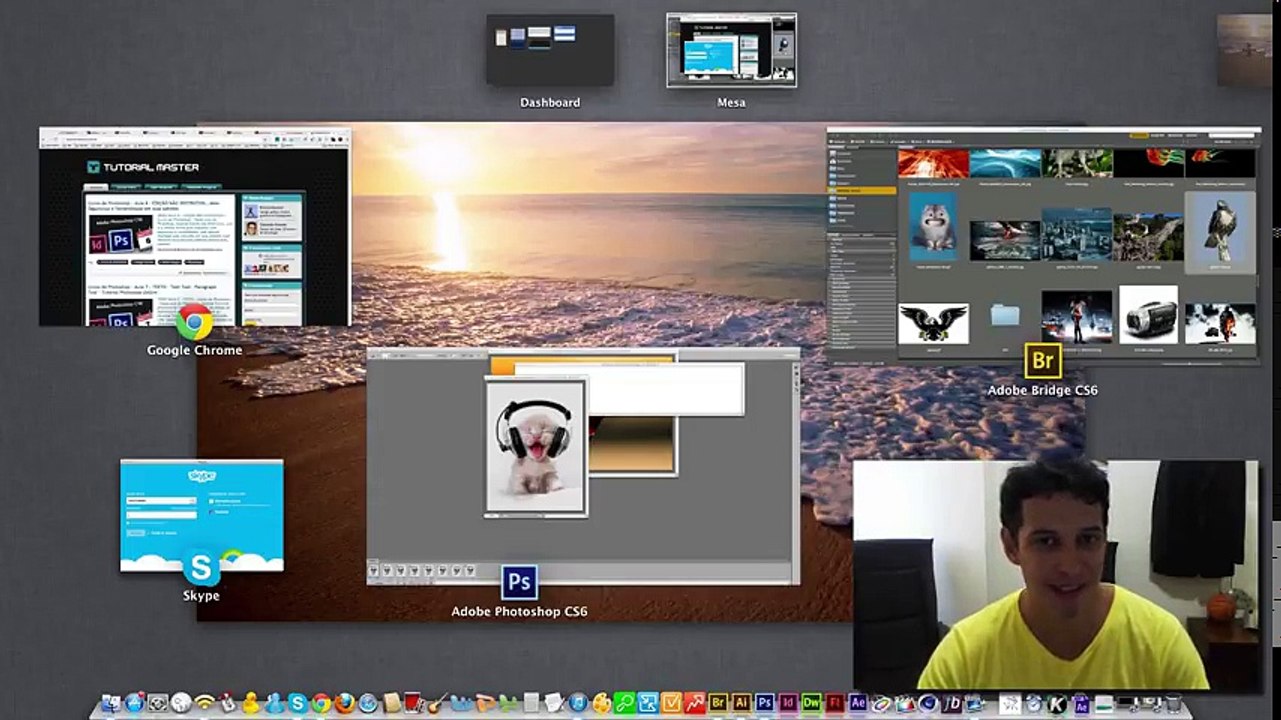Click the highlighted yellow folder in Bridge sidebar

[862, 190]
